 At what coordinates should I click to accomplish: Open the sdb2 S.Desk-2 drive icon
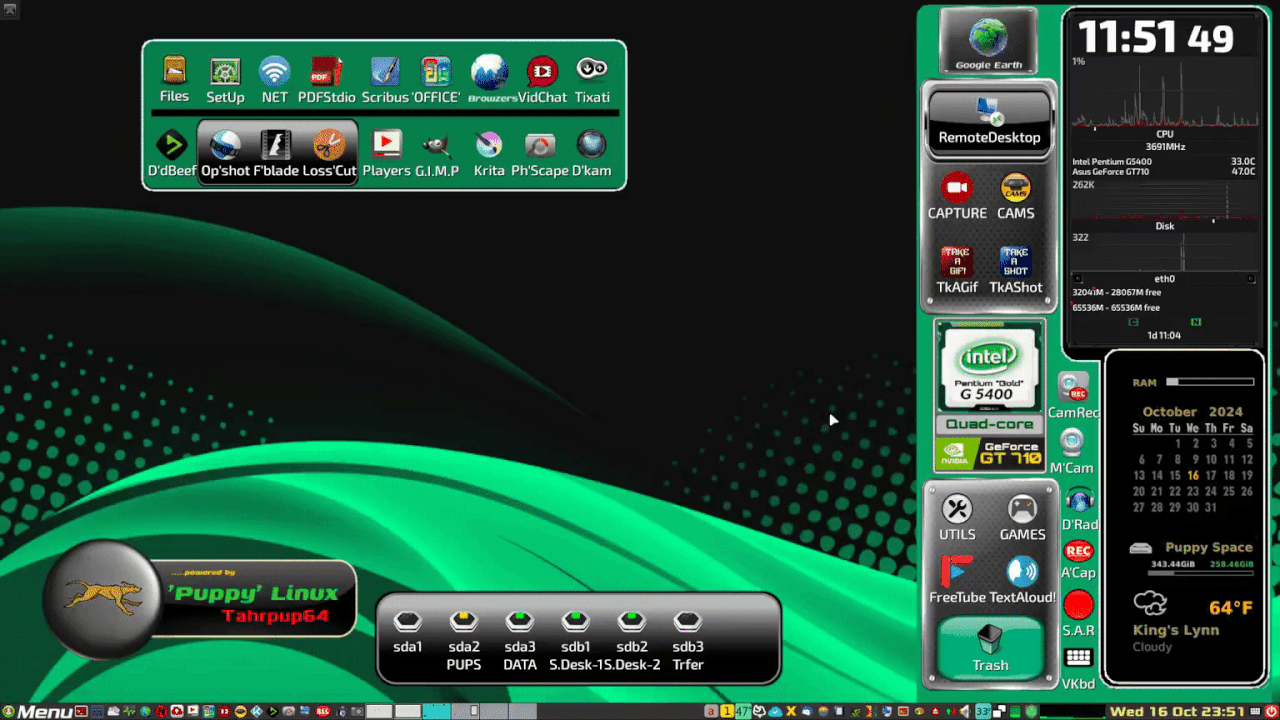point(631,622)
